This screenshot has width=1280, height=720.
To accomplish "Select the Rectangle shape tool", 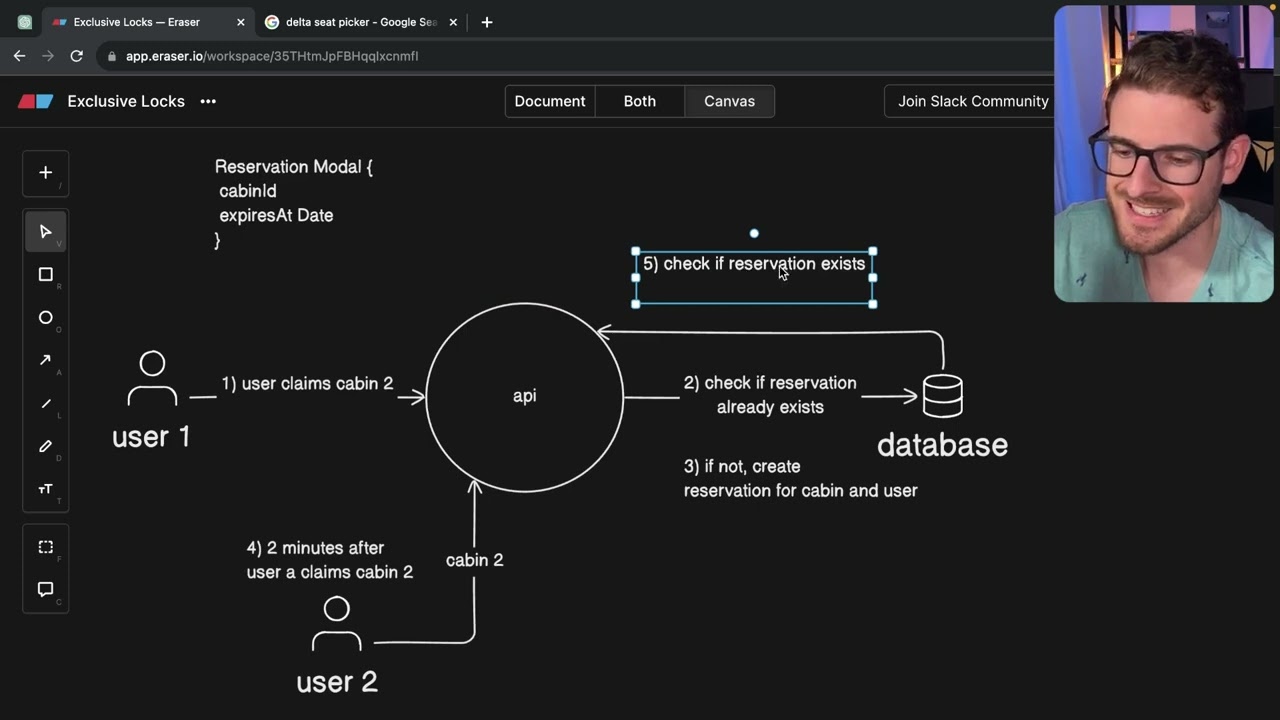I will (x=45, y=275).
